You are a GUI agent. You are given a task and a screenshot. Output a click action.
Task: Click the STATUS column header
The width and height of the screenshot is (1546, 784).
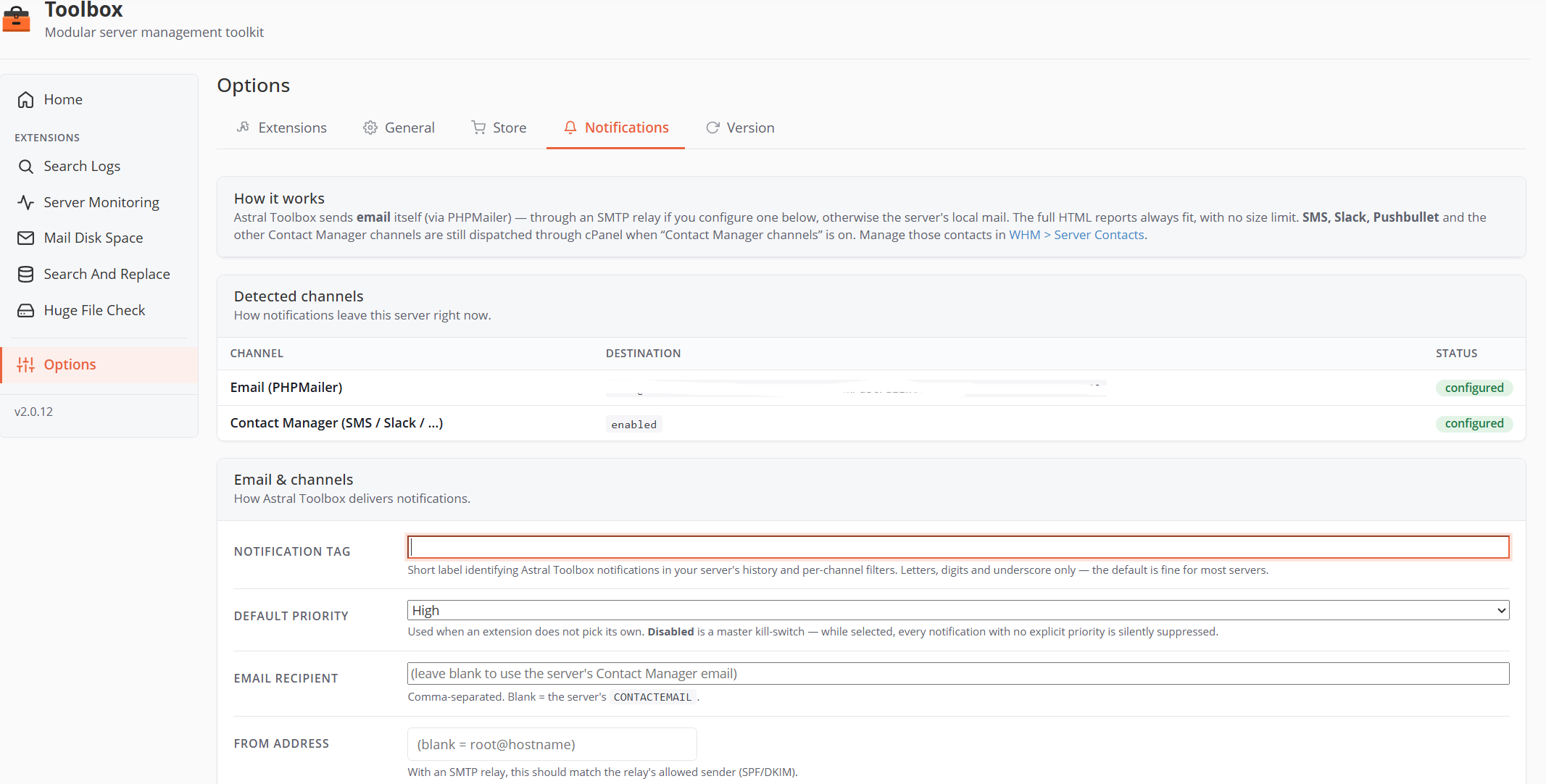[1456, 354]
